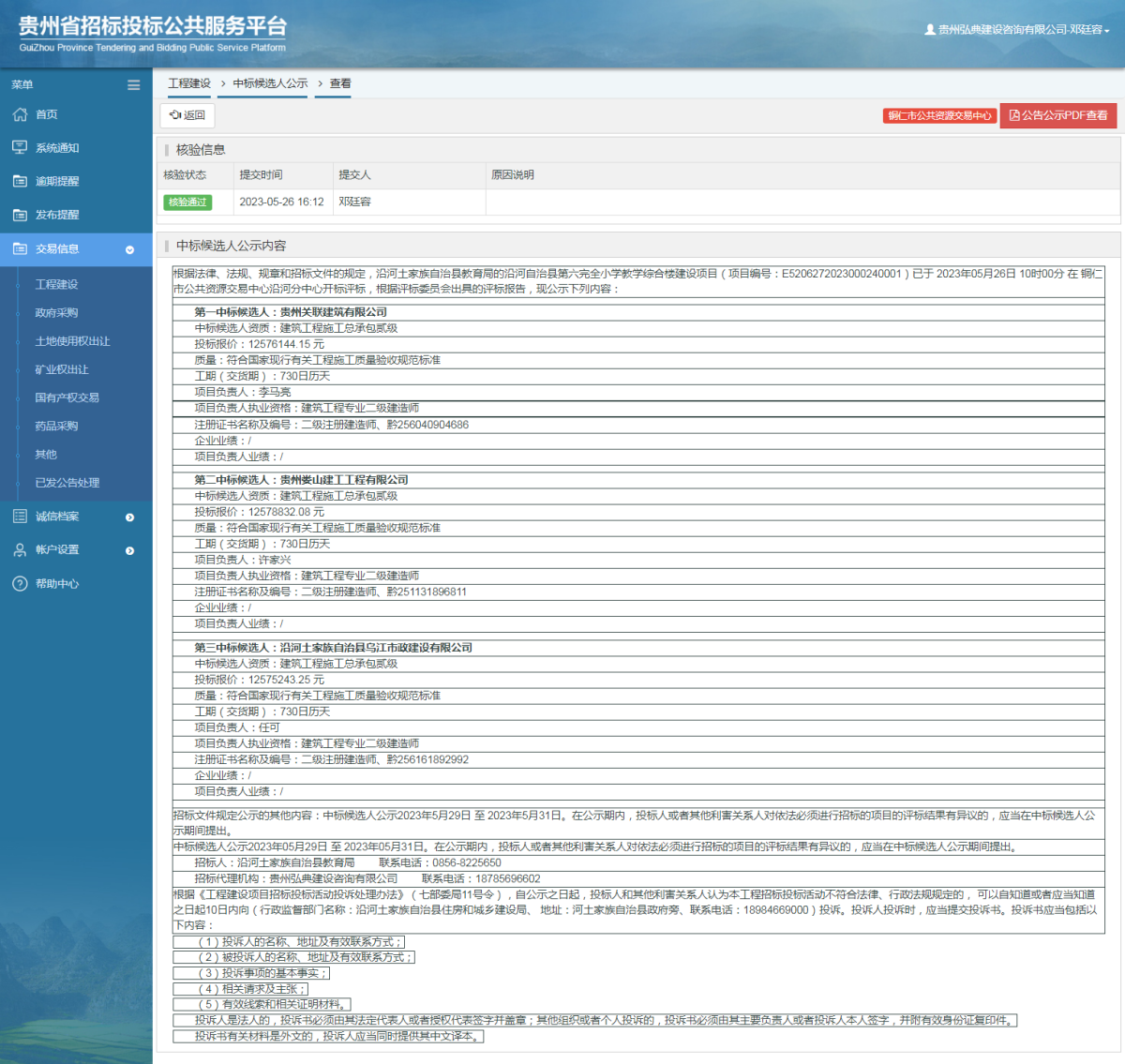
Task: Select 药品采购 submenu item
Action: (x=56, y=426)
